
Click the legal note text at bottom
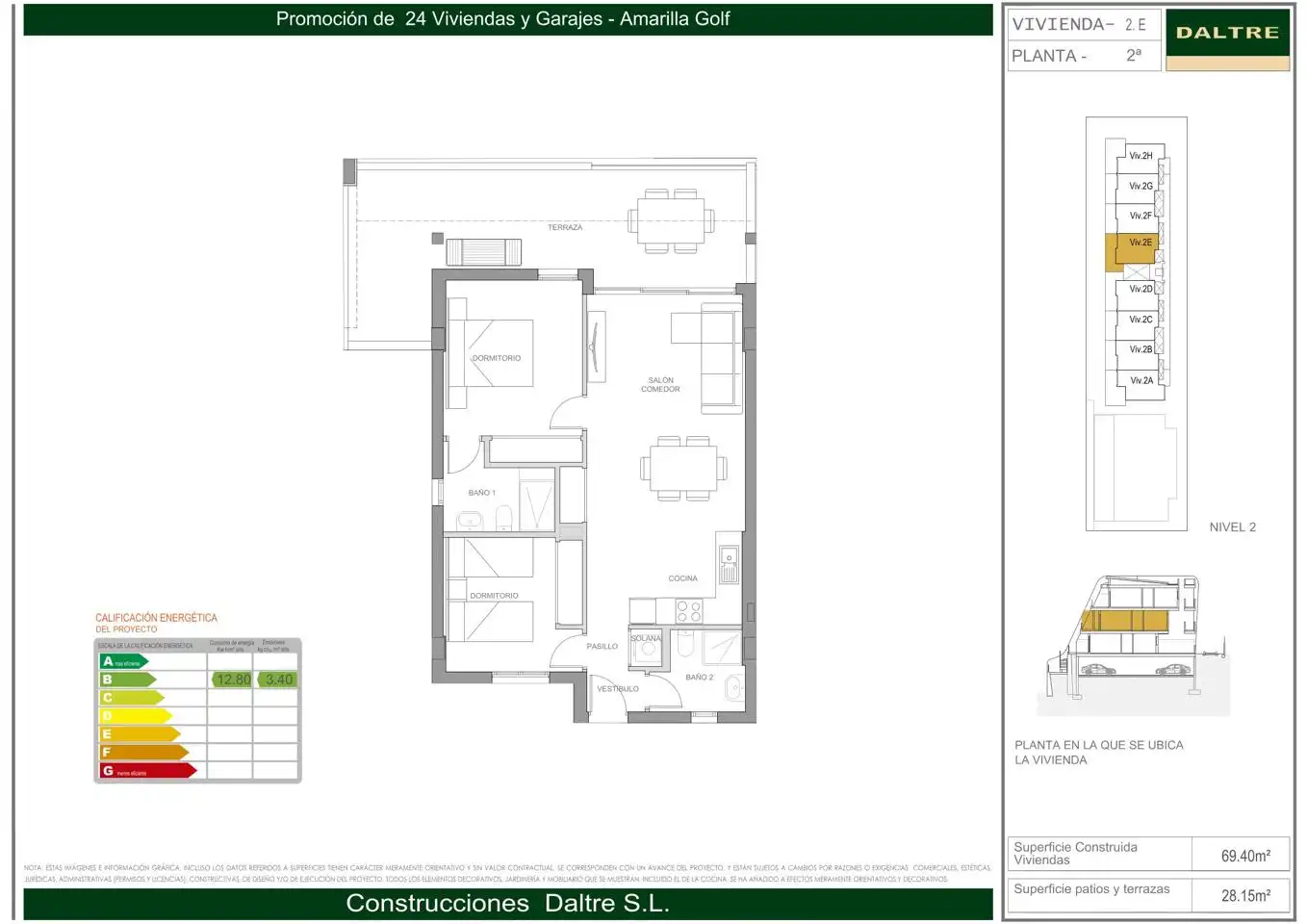coord(507,873)
